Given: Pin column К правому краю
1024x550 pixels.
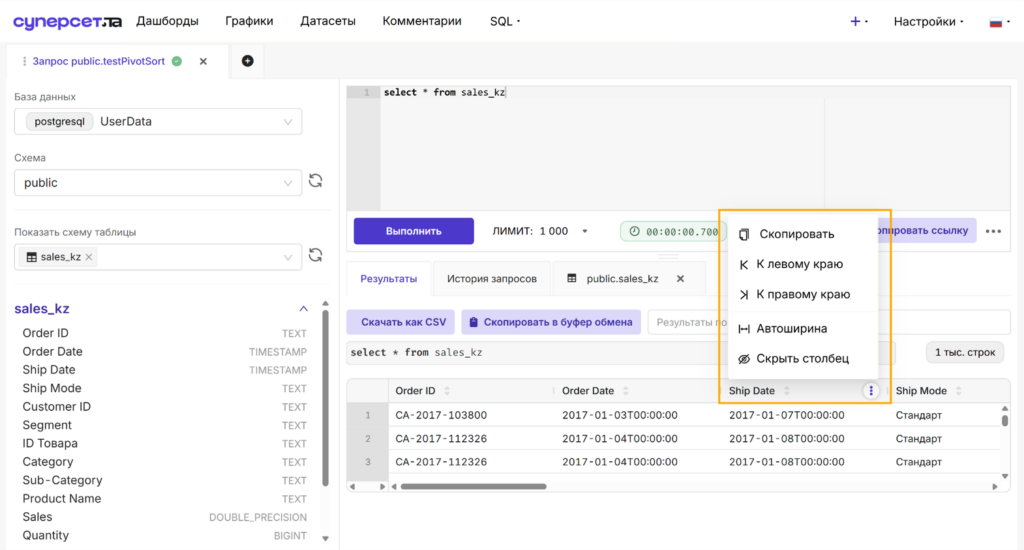Looking at the screenshot, I should (x=802, y=294).
